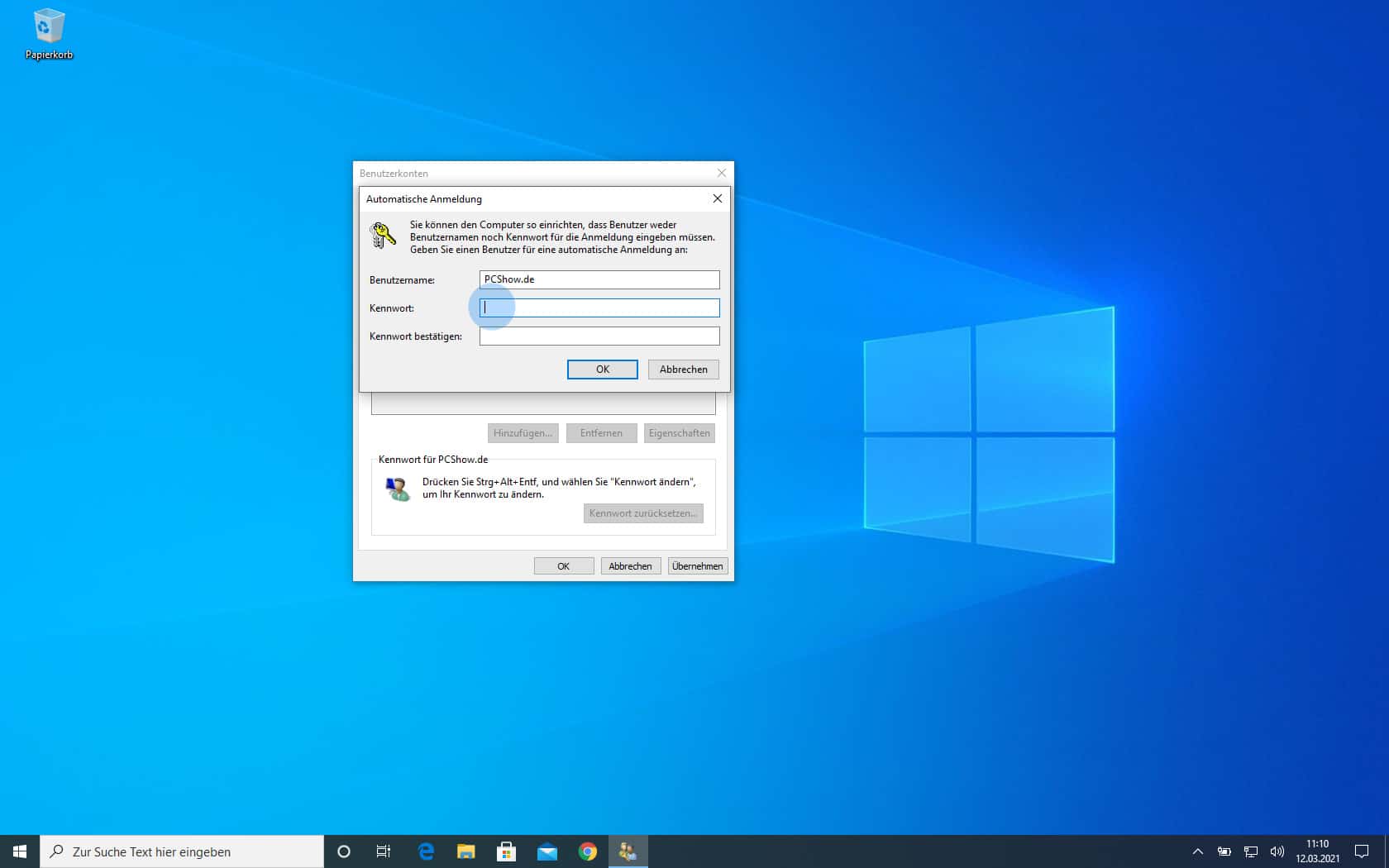The image size is (1389, 868).
Task: Click the Eigenschaften button
Action: tap(680, 433)
